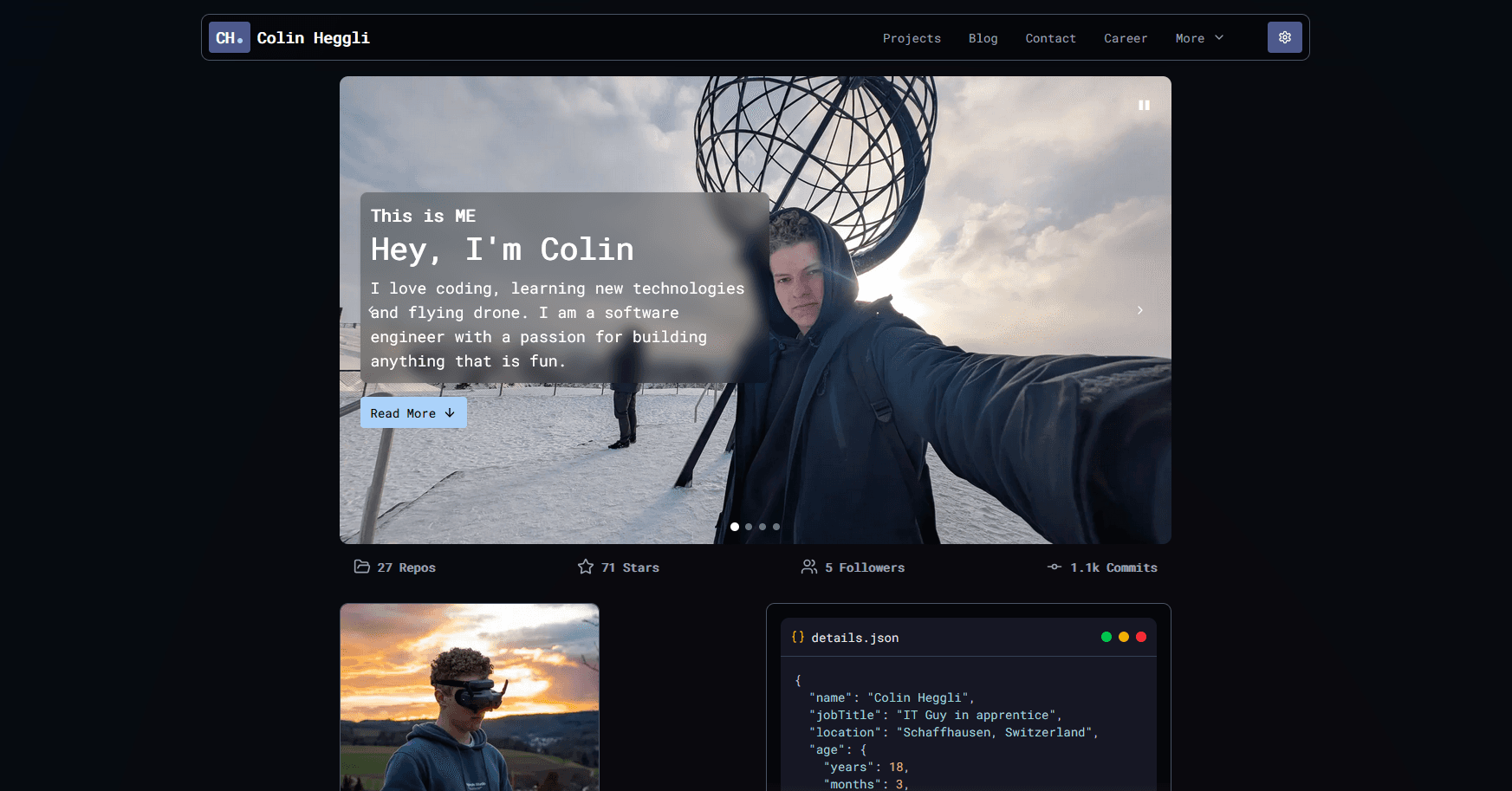The width and height of the screenshot is (1512, 791).
Task: Click the star icon beside Stars
Action: click(x=586, y=567)
